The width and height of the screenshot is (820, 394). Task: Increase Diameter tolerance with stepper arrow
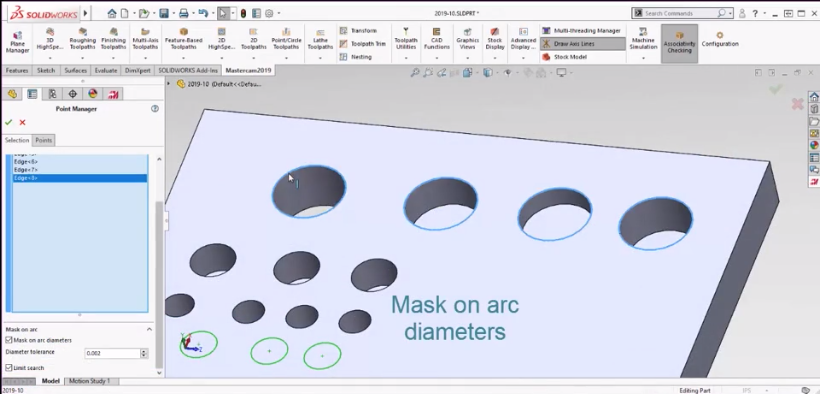pyautogui.click(x=144, y=351)
